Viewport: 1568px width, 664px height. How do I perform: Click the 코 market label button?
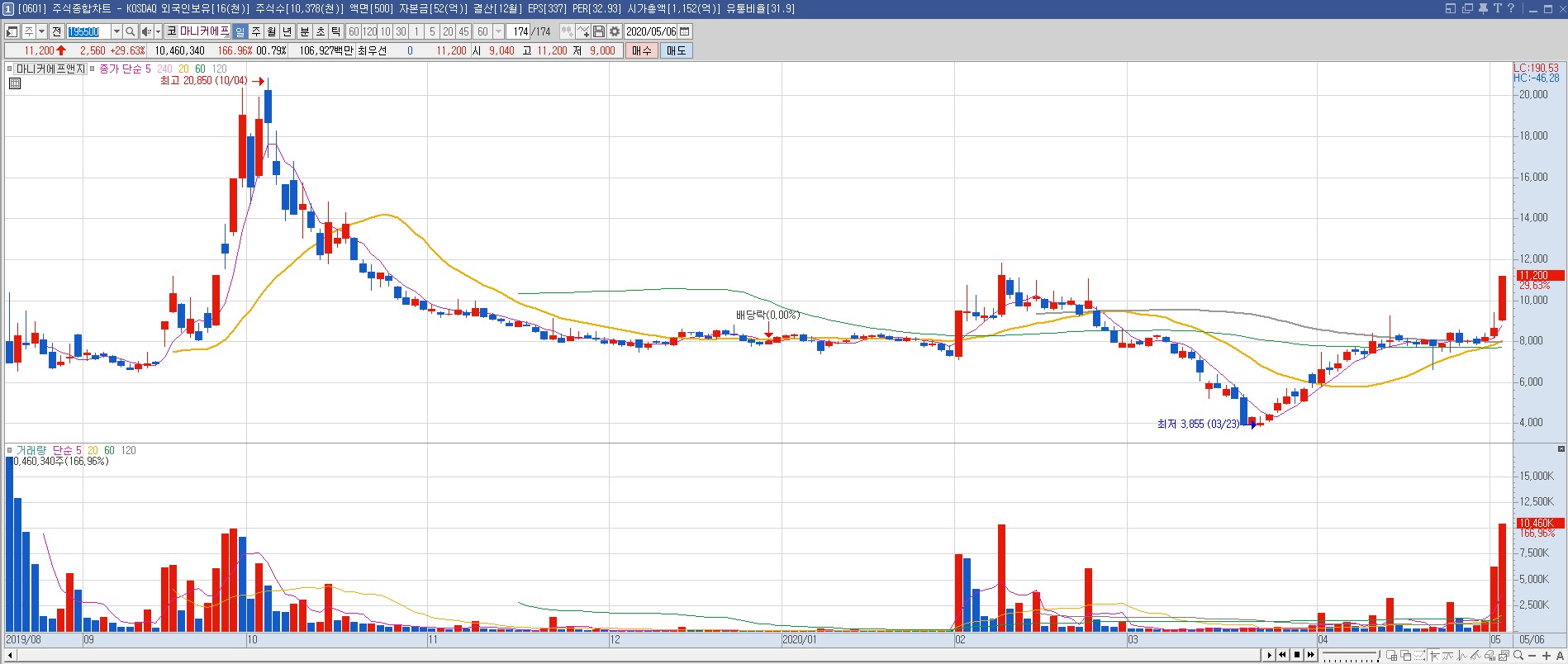[x=171, y=31]
